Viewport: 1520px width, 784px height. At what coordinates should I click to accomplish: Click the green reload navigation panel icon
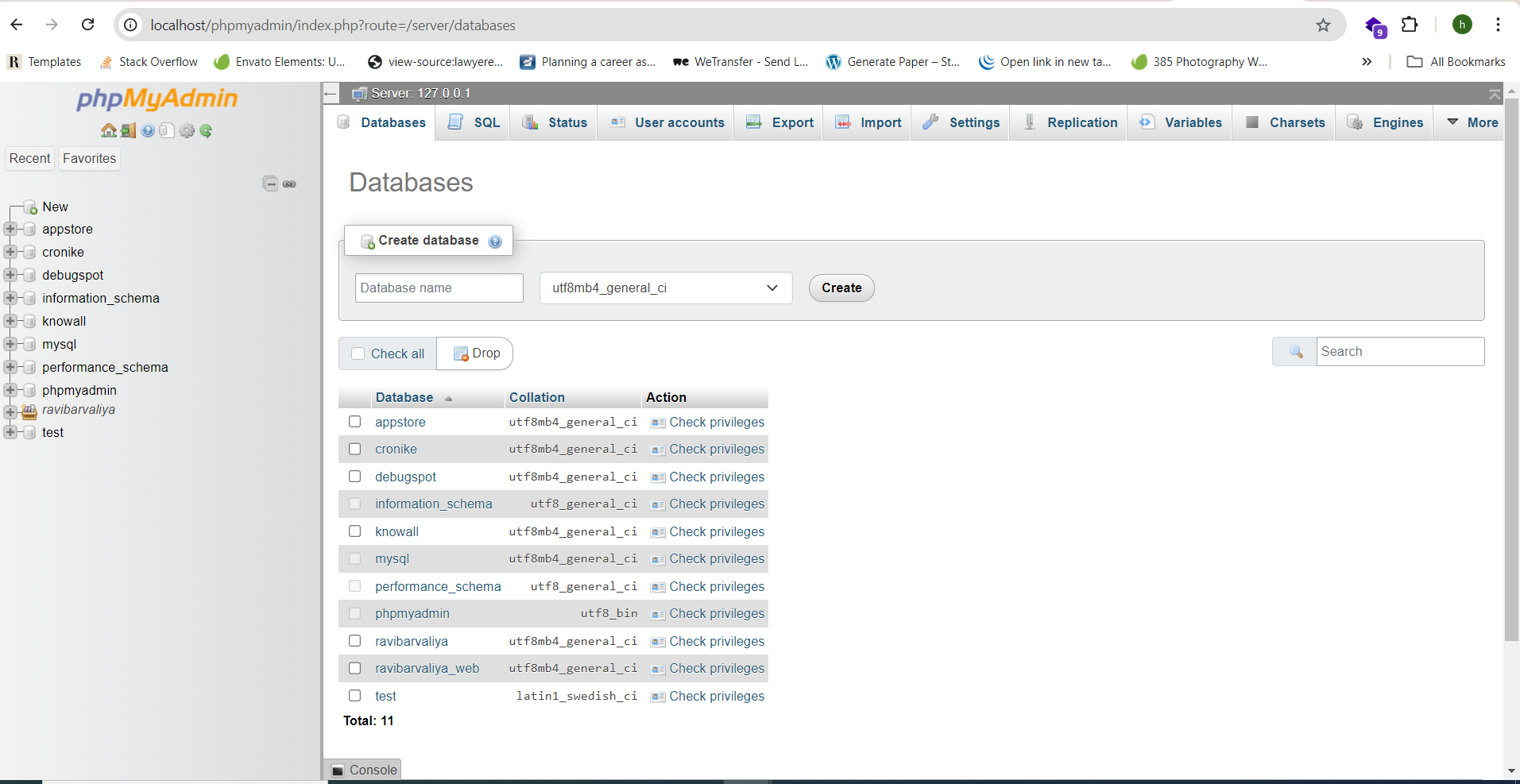click(x=206, y=131)
